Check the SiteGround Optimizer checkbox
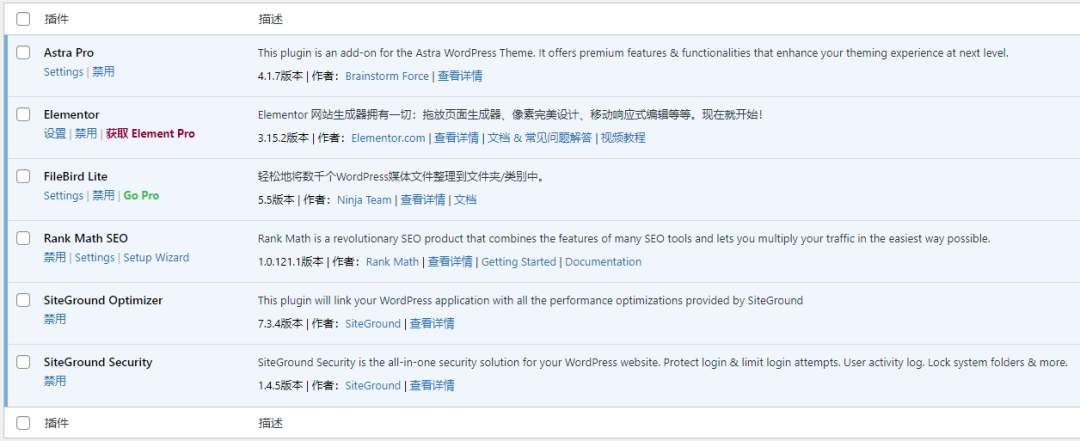Image resolution: width=1080 pixels, height=441 pixels. [23, 301]
